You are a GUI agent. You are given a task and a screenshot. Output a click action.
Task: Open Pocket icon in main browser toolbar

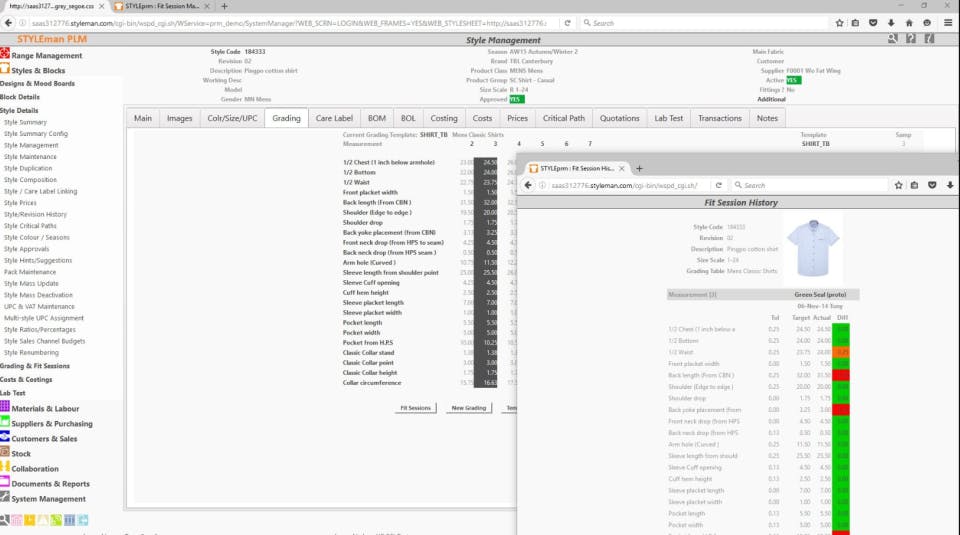point(873,23)
